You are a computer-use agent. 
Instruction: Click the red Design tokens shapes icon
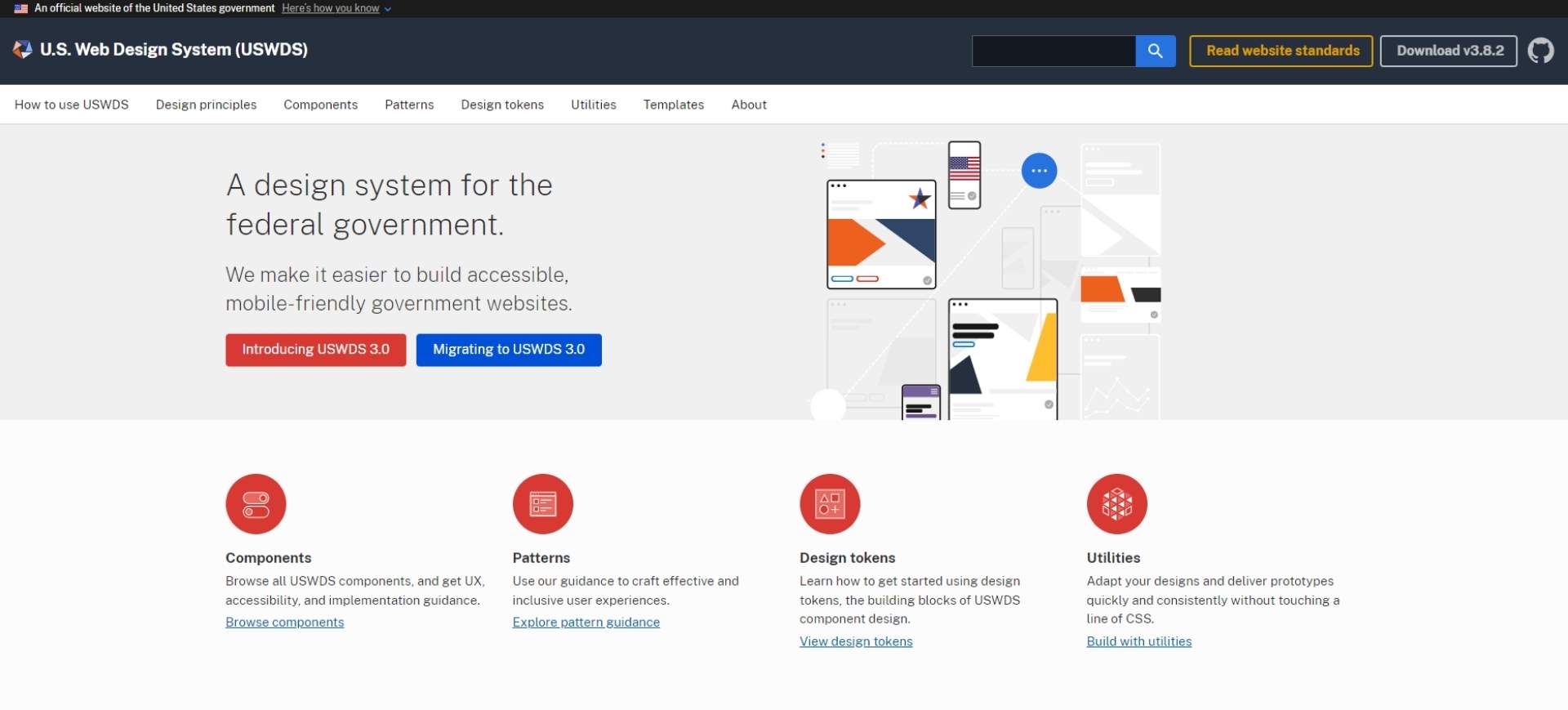[830, 504]
